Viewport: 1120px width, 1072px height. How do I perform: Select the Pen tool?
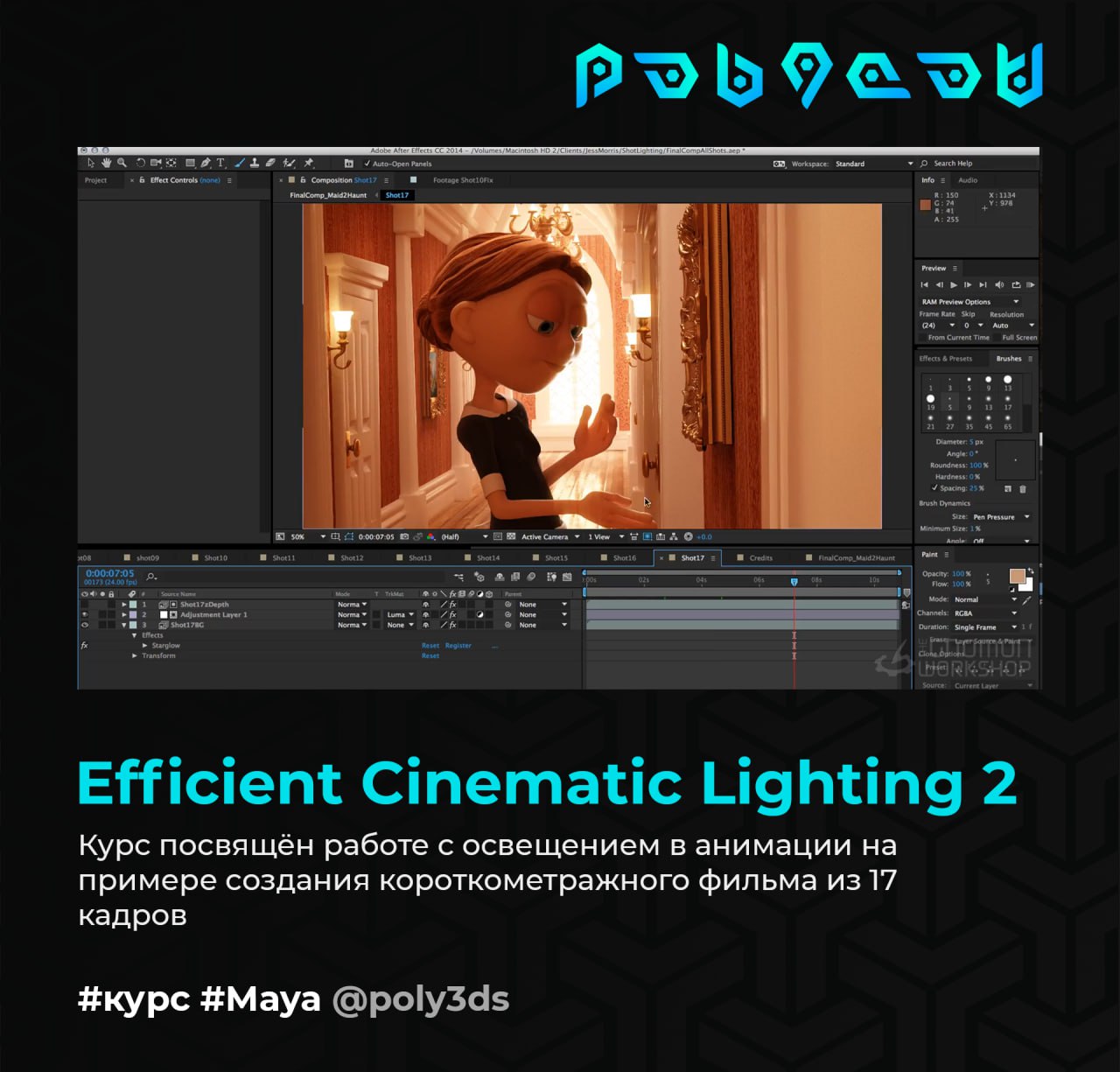206,163
